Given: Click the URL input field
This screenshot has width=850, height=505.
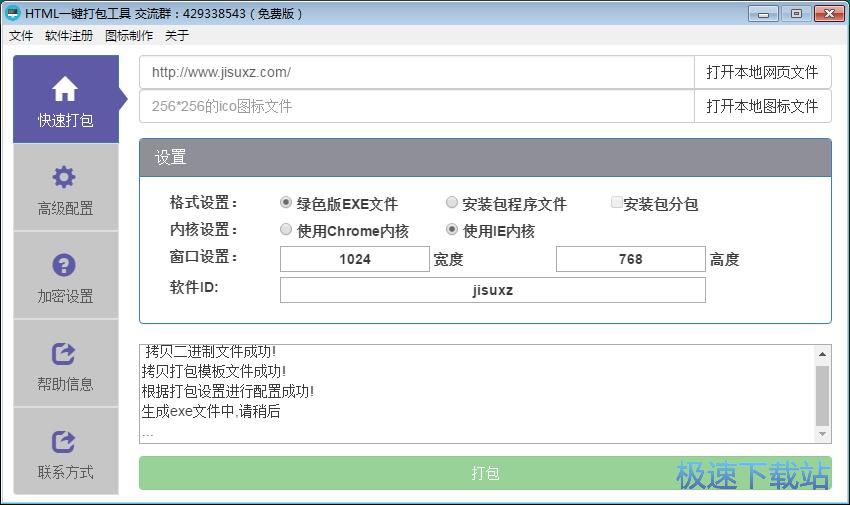Looking at the screenshot, I should point(417,72).
